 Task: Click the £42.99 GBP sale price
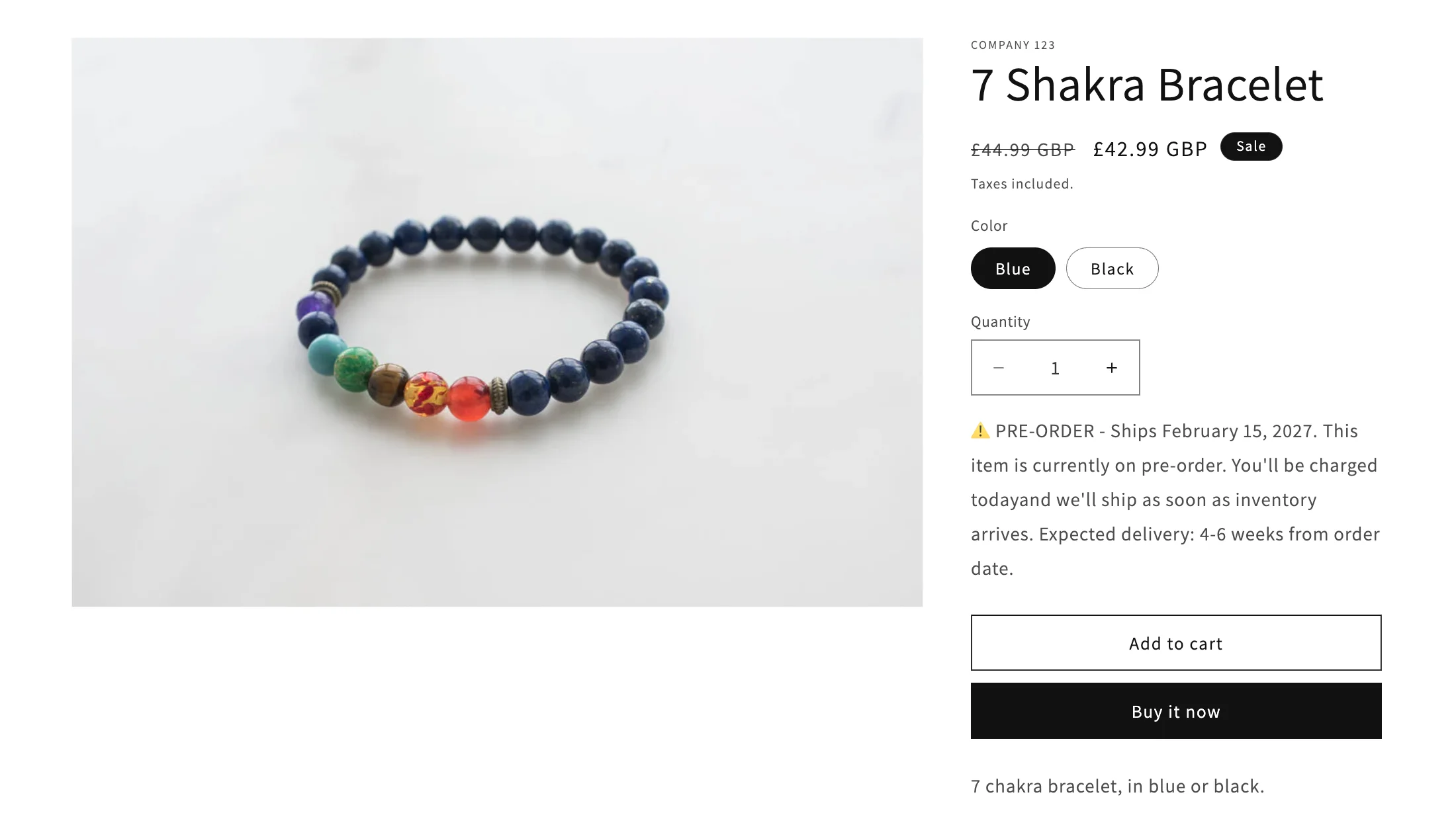tap(1150, 149)
